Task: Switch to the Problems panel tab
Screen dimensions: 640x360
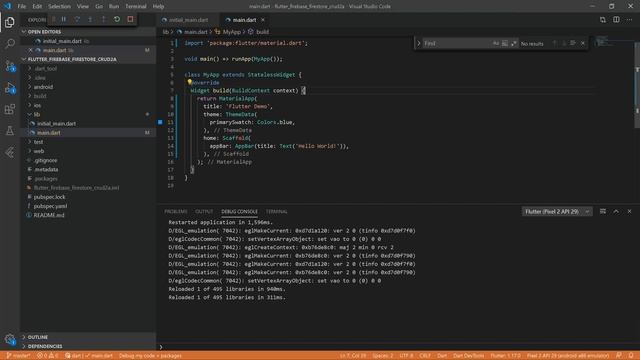Action: click(176, 211)
